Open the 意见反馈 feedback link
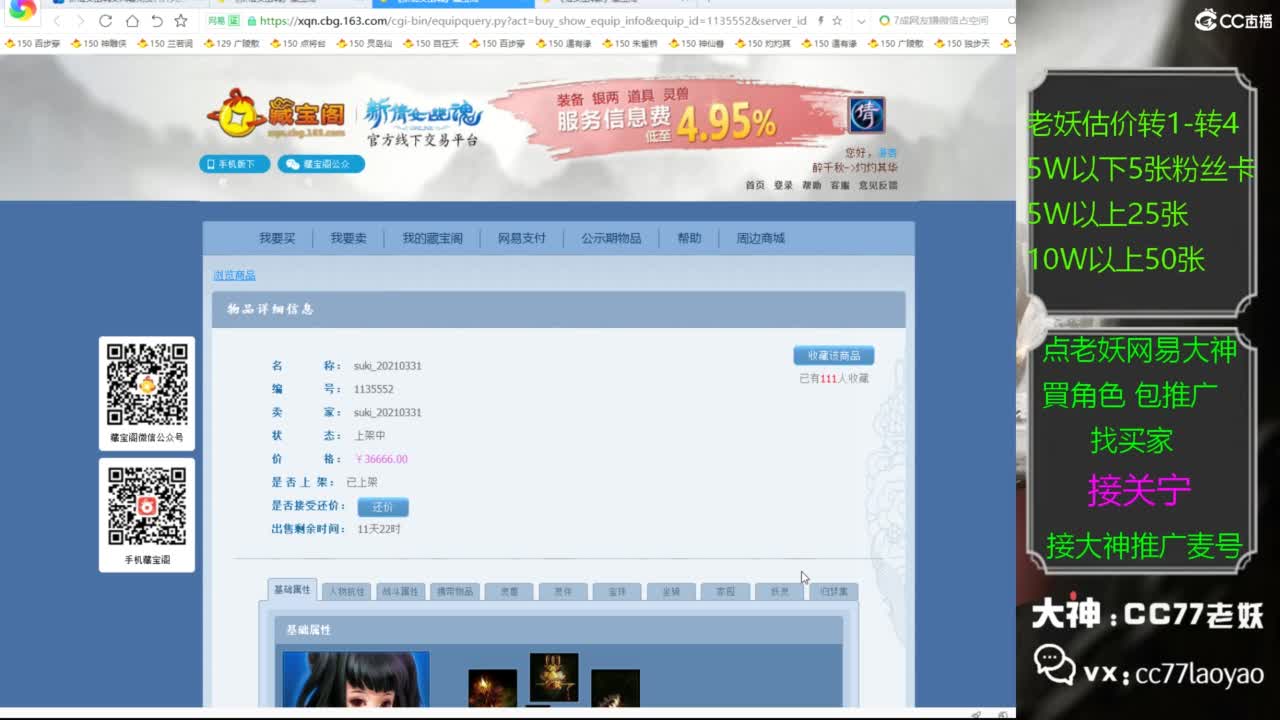The height and width of the screenshot is (720, 1280). click(878, 185)
